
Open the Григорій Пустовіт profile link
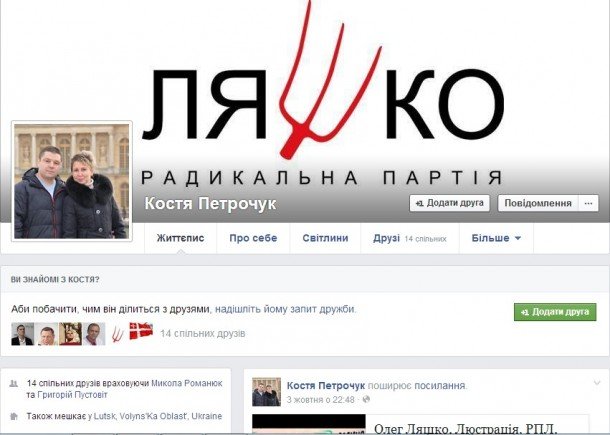pos(72,395)
